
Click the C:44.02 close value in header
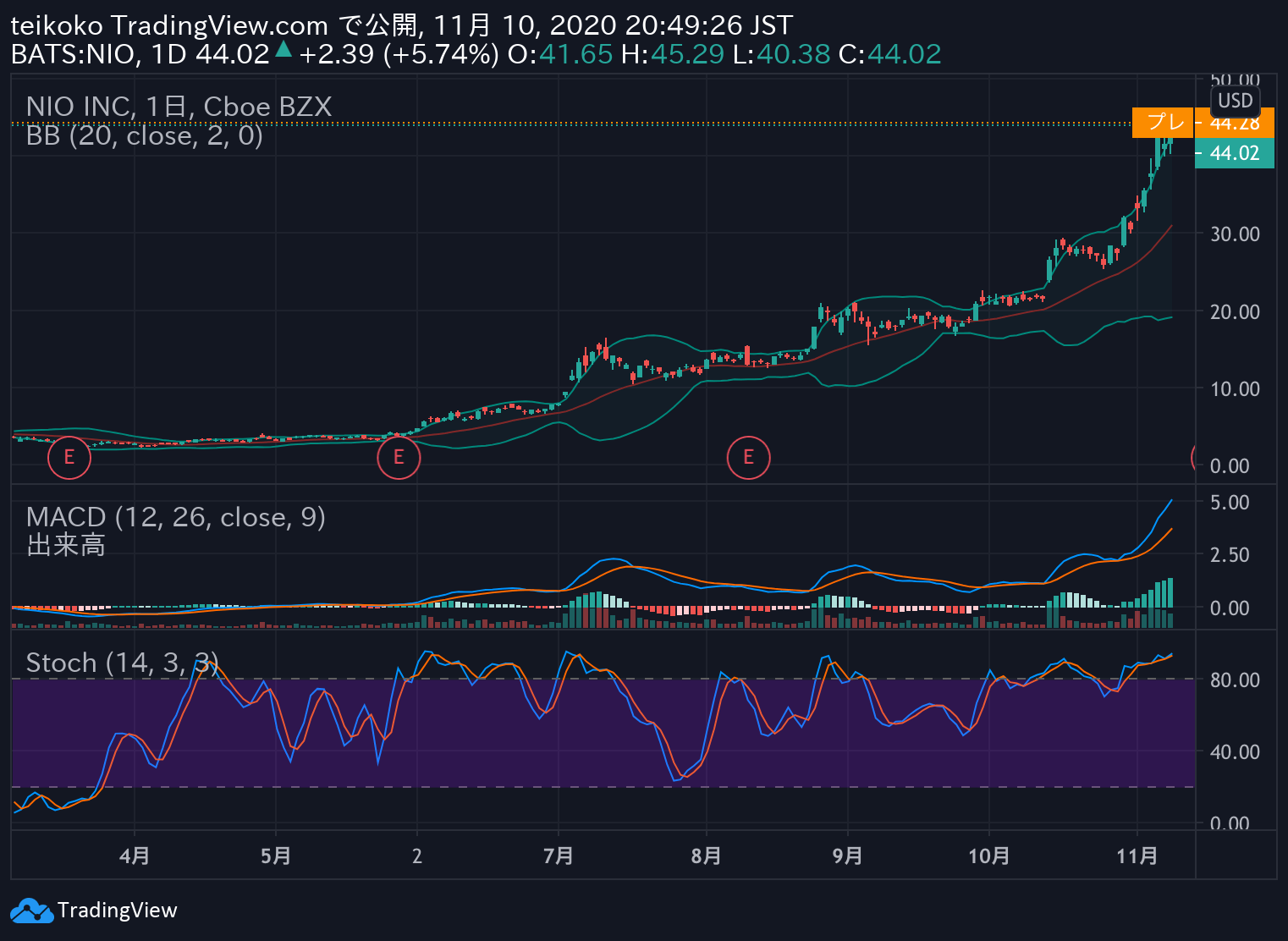point(889,54)
